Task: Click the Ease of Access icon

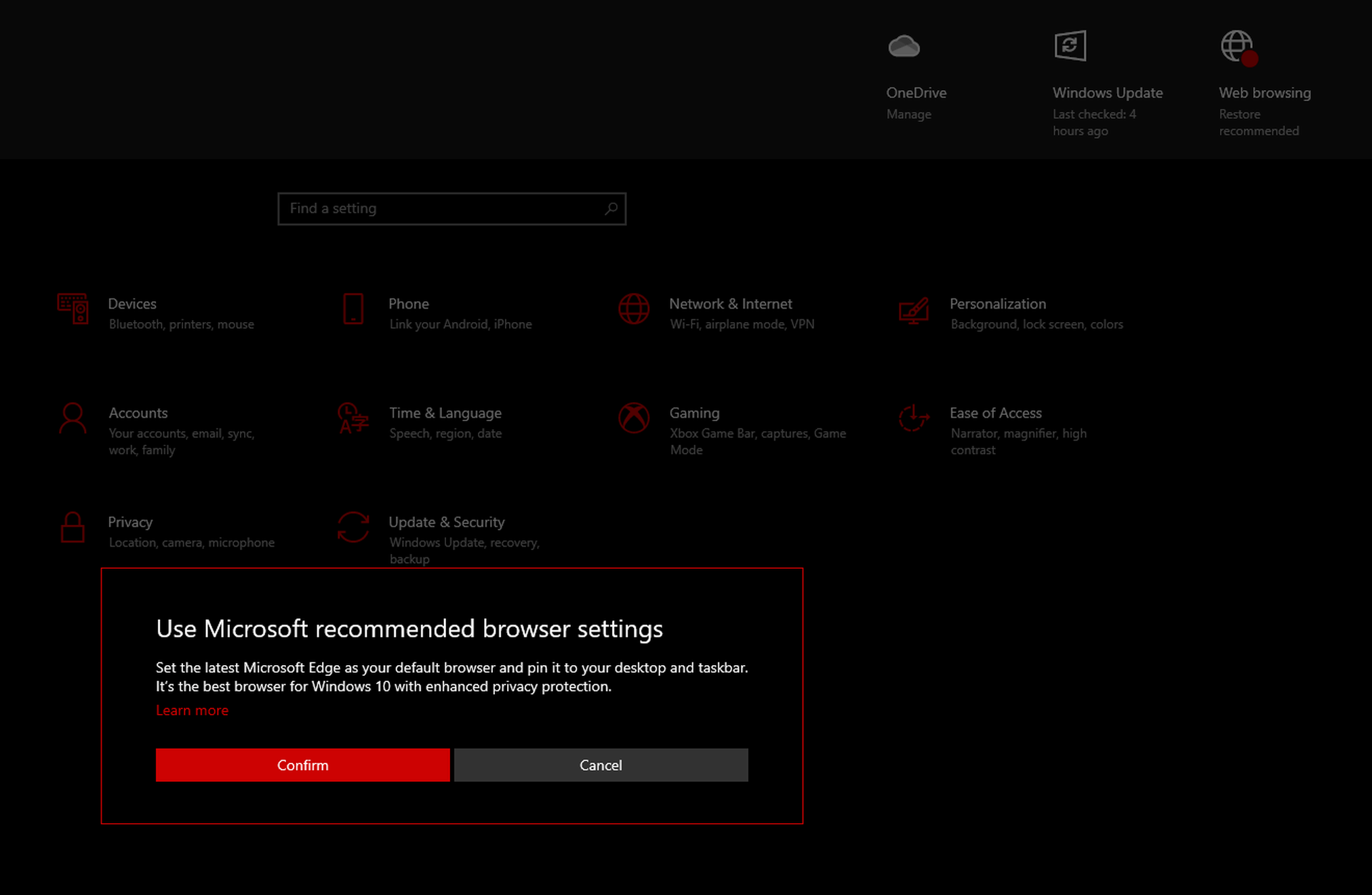Action: tap(914, 418)
